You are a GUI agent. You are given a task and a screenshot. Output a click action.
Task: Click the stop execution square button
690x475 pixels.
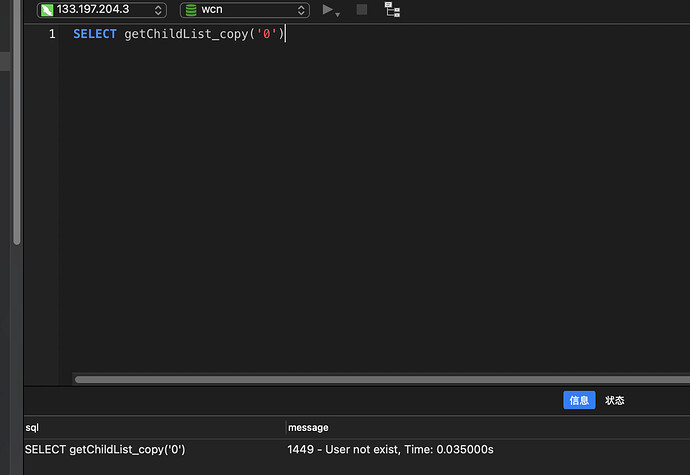pos(362,9)
